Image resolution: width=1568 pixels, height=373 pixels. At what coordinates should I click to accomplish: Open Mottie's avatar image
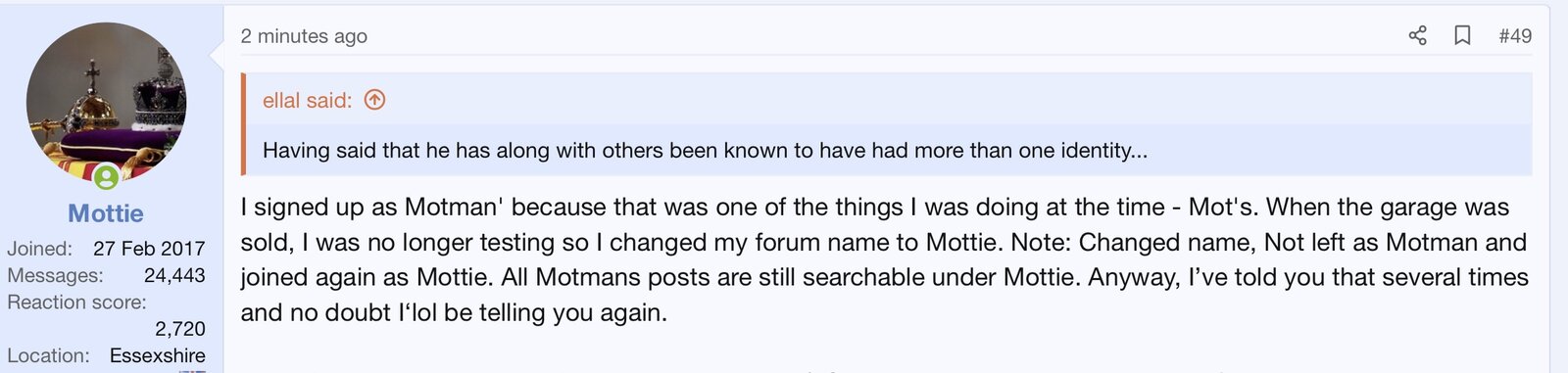[x=106, y=103]
